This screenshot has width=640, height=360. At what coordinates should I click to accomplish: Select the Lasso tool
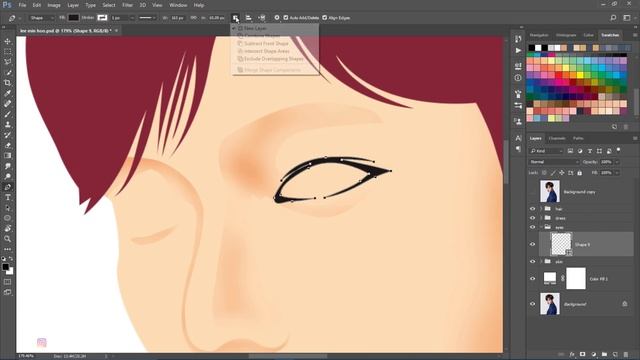coord(8,62)
